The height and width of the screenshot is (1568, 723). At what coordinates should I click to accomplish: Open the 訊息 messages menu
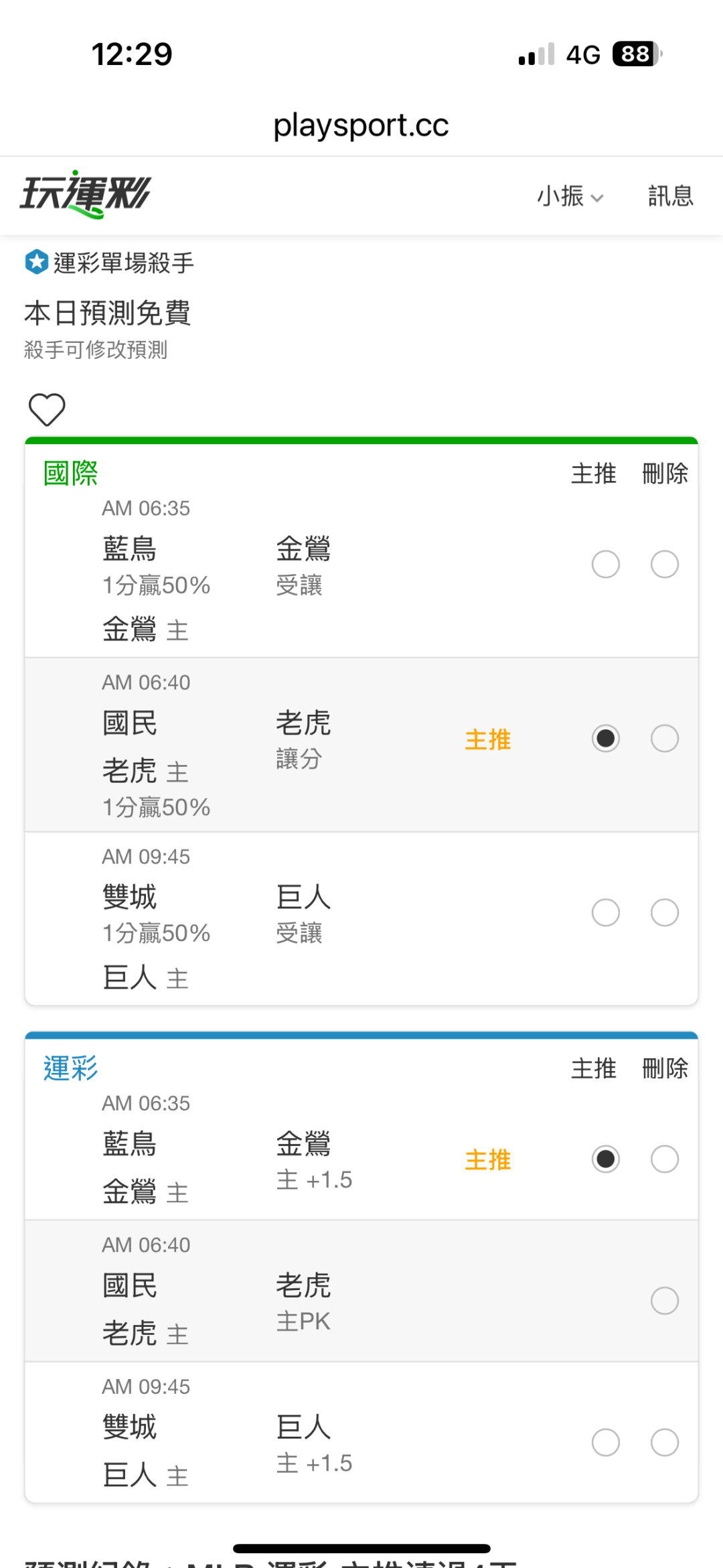pos(671,196)
